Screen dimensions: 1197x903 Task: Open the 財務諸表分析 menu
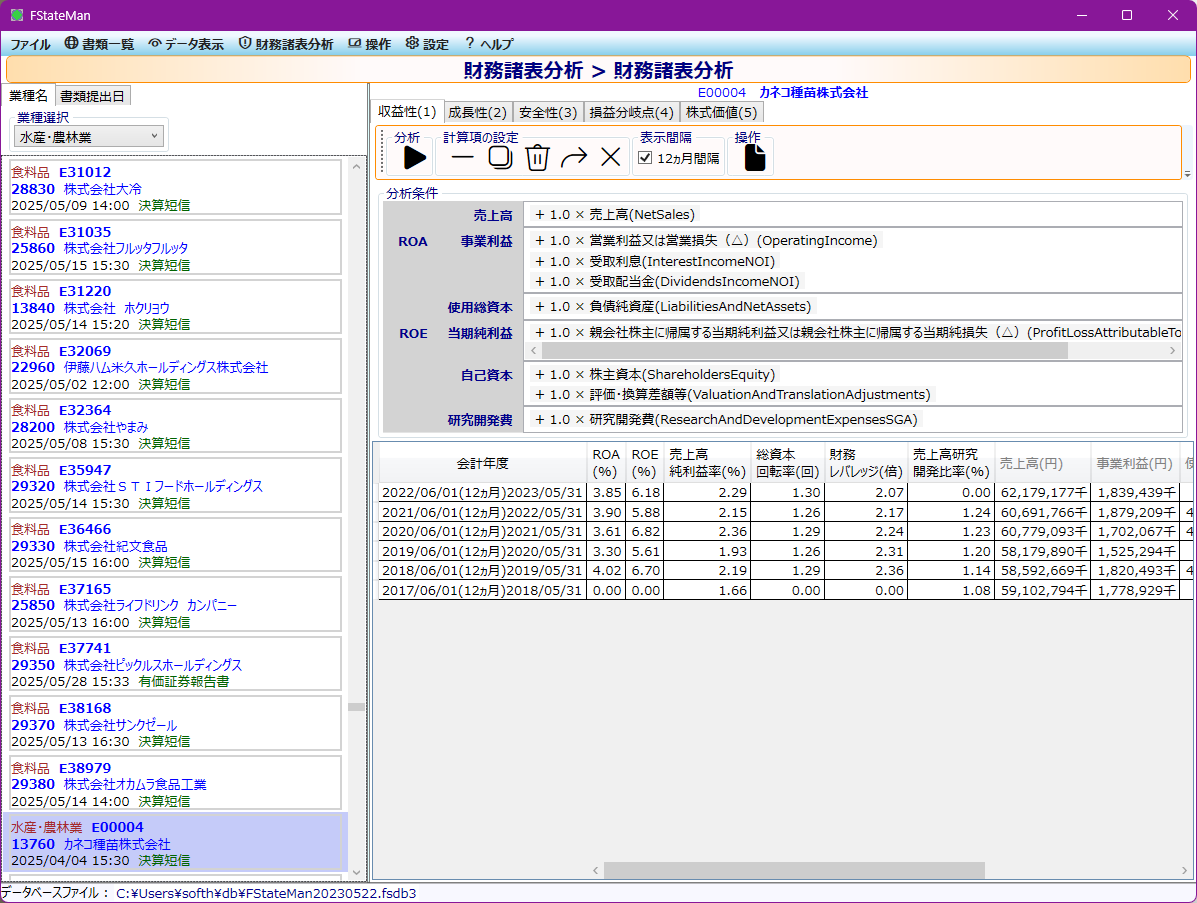click(x=286, y=44)
